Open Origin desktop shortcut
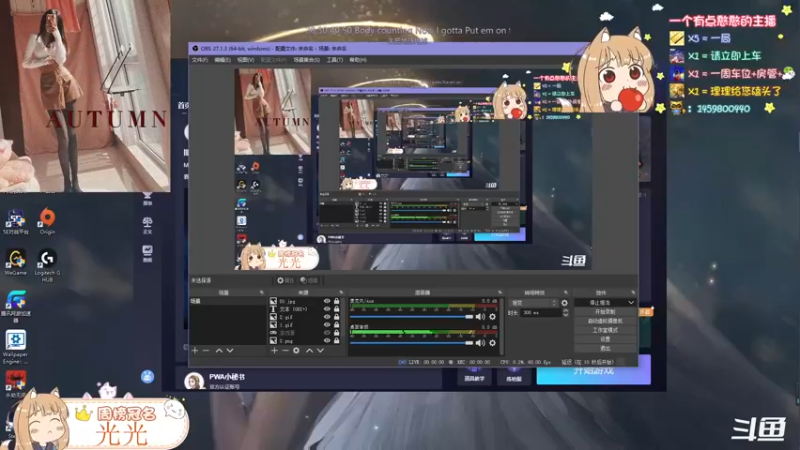Viewport: 800px width, 450px height. [x=47, y=221]
